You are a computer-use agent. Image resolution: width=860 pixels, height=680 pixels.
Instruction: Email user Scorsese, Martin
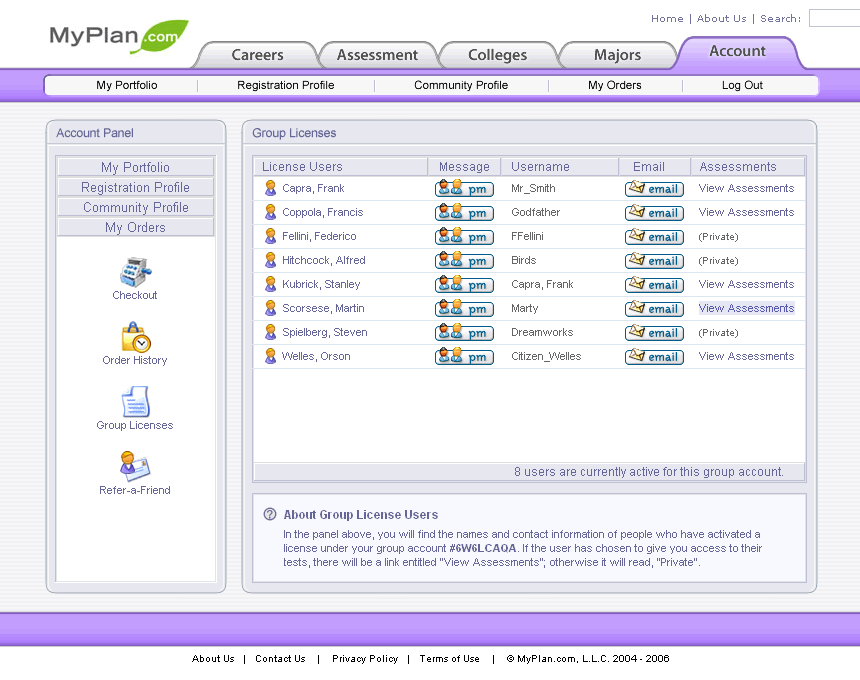pyautogui.click(x=654, y=309)
